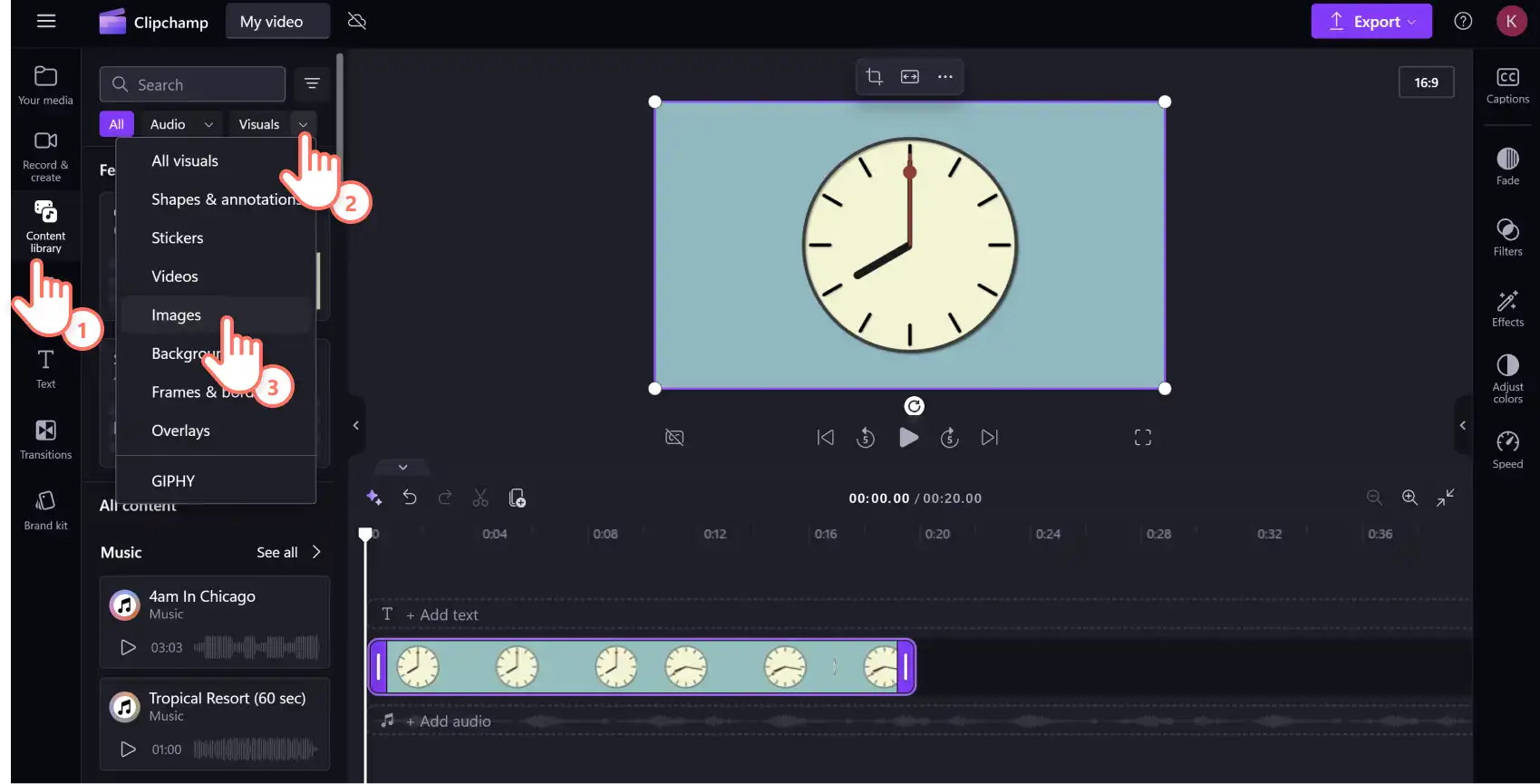Open the Brand kit panel
1540x784 pixels.
pos(45,510)
